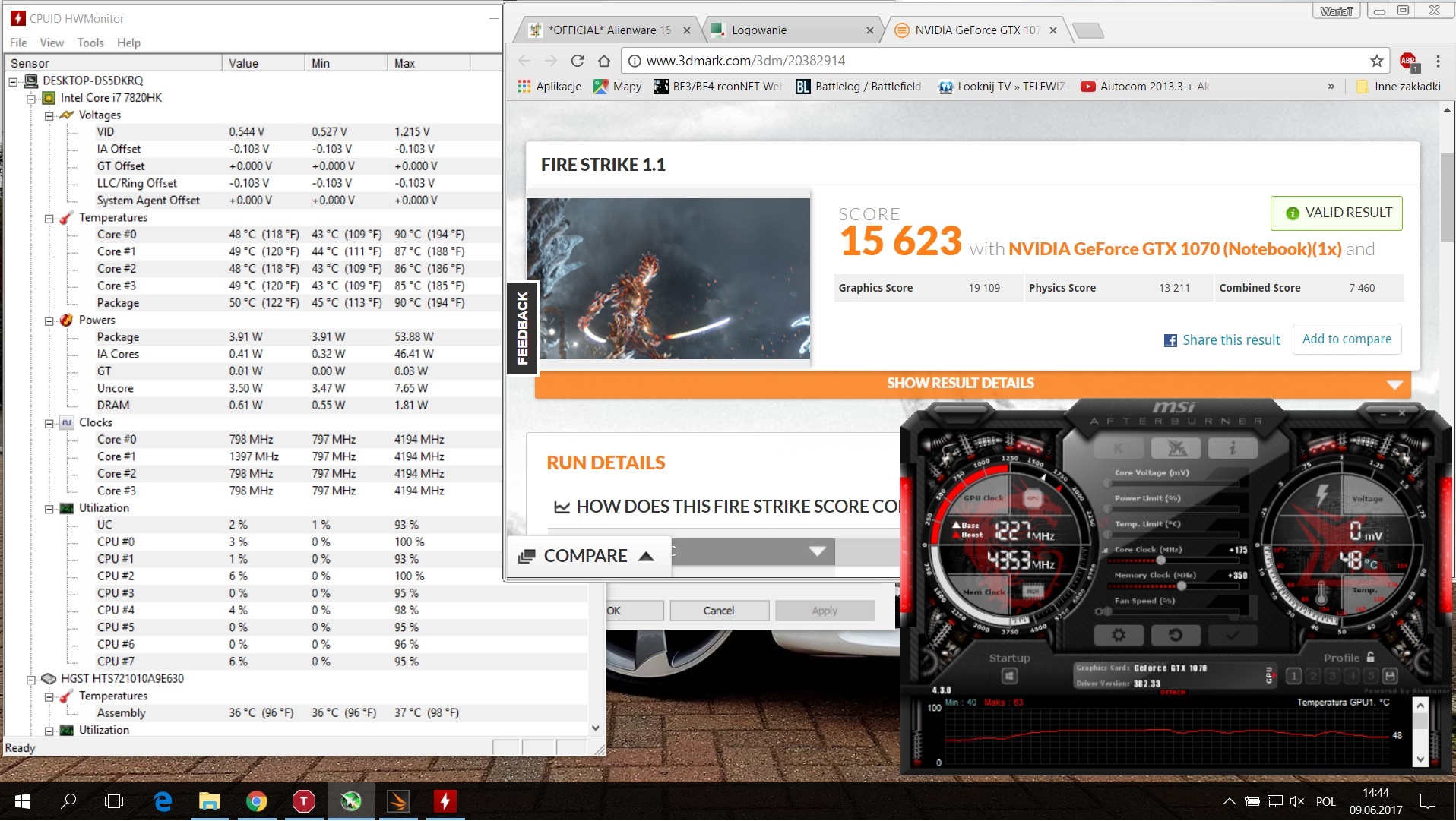Save profile with floppy disk icon

tap(1390, 676)
